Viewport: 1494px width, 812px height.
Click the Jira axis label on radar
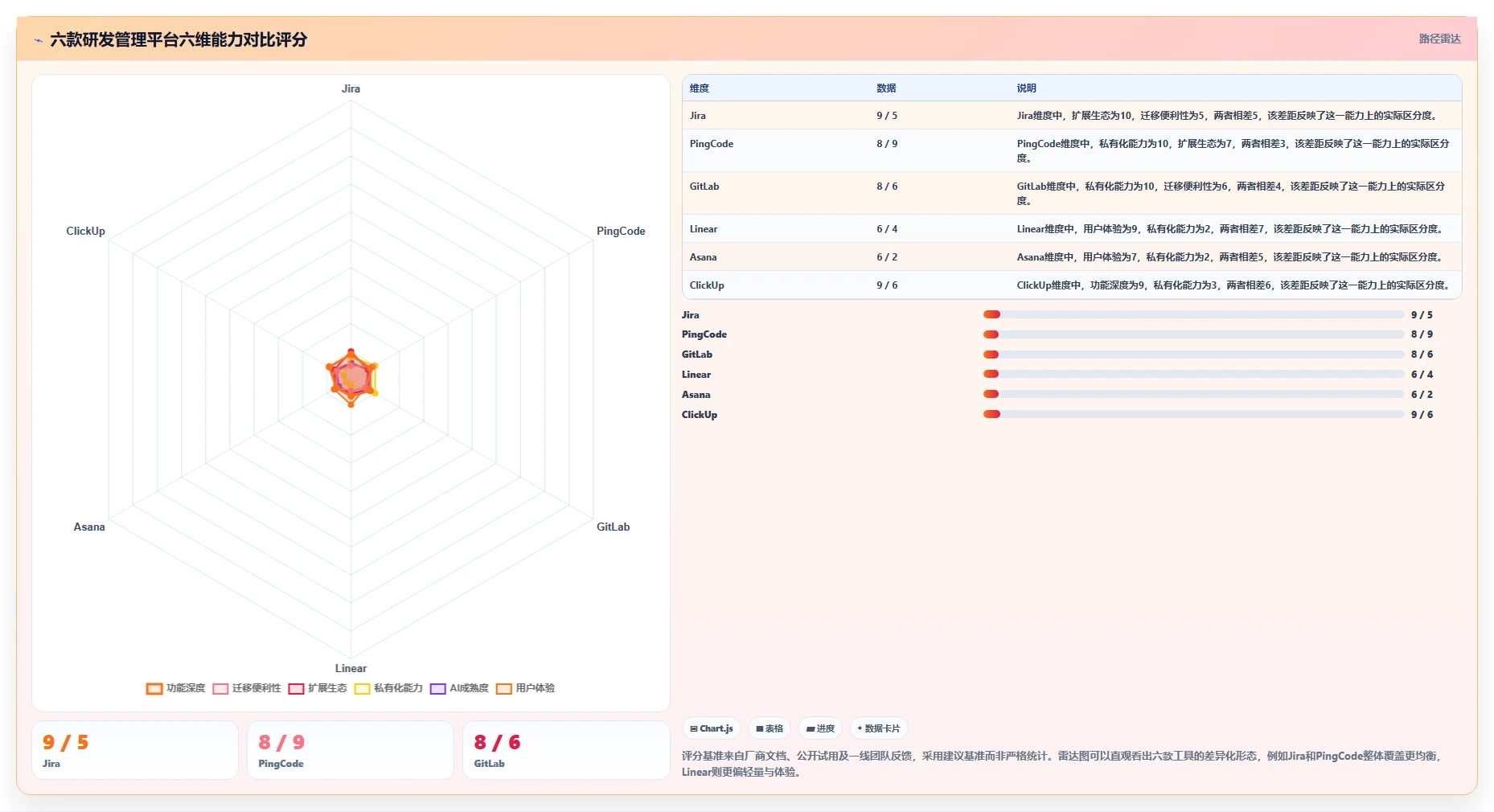pyautogui.click(x=351, y=89)
